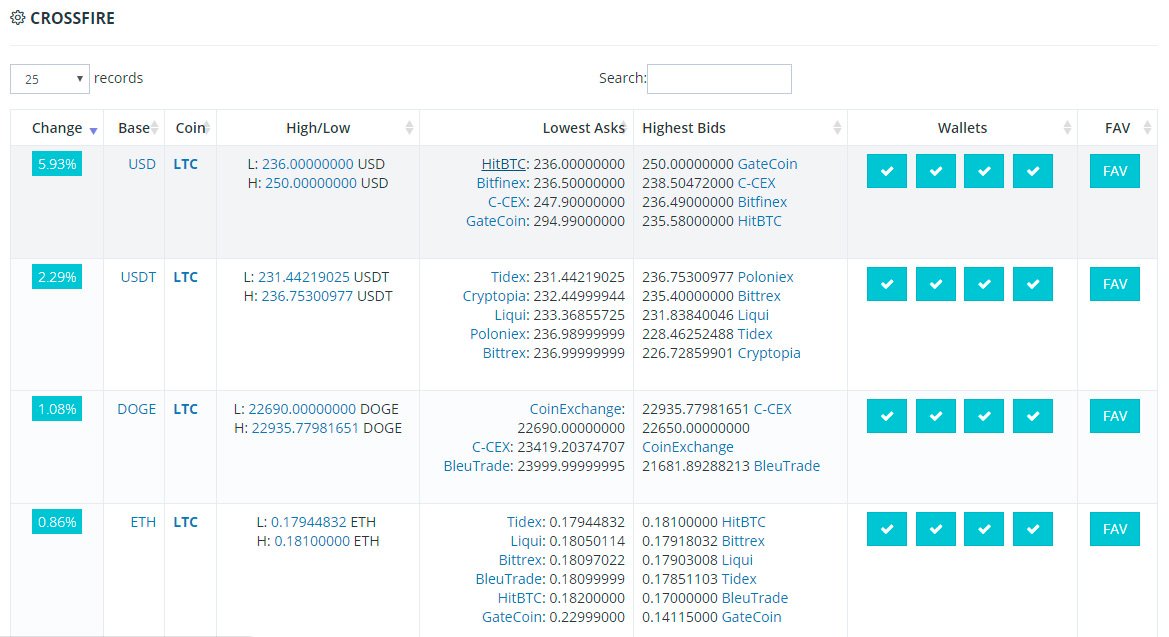1169x637 pixels.
Task: Open BleuTrade link in DOGE highest bids
Action: click(787, 466)
